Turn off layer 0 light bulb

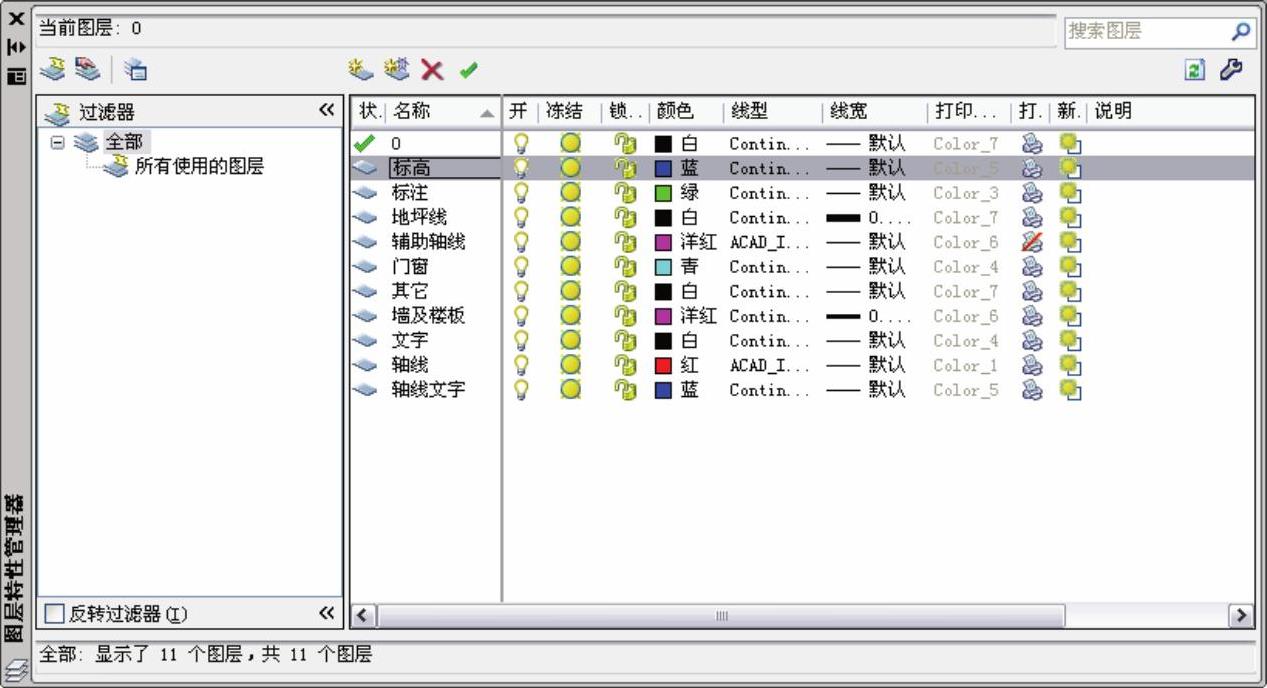[x=521, y=143]
